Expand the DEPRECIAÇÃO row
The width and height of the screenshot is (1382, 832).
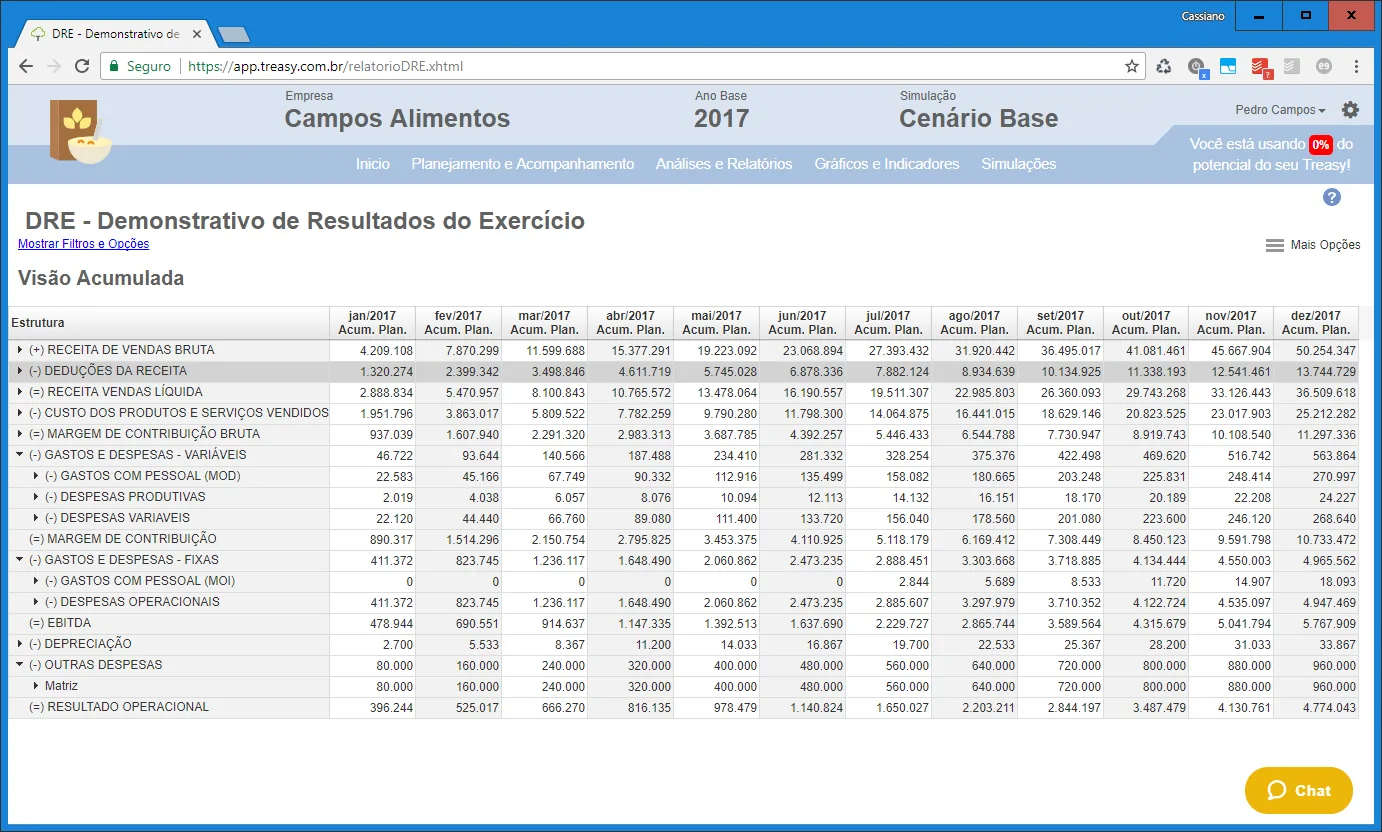pos(20,644)
